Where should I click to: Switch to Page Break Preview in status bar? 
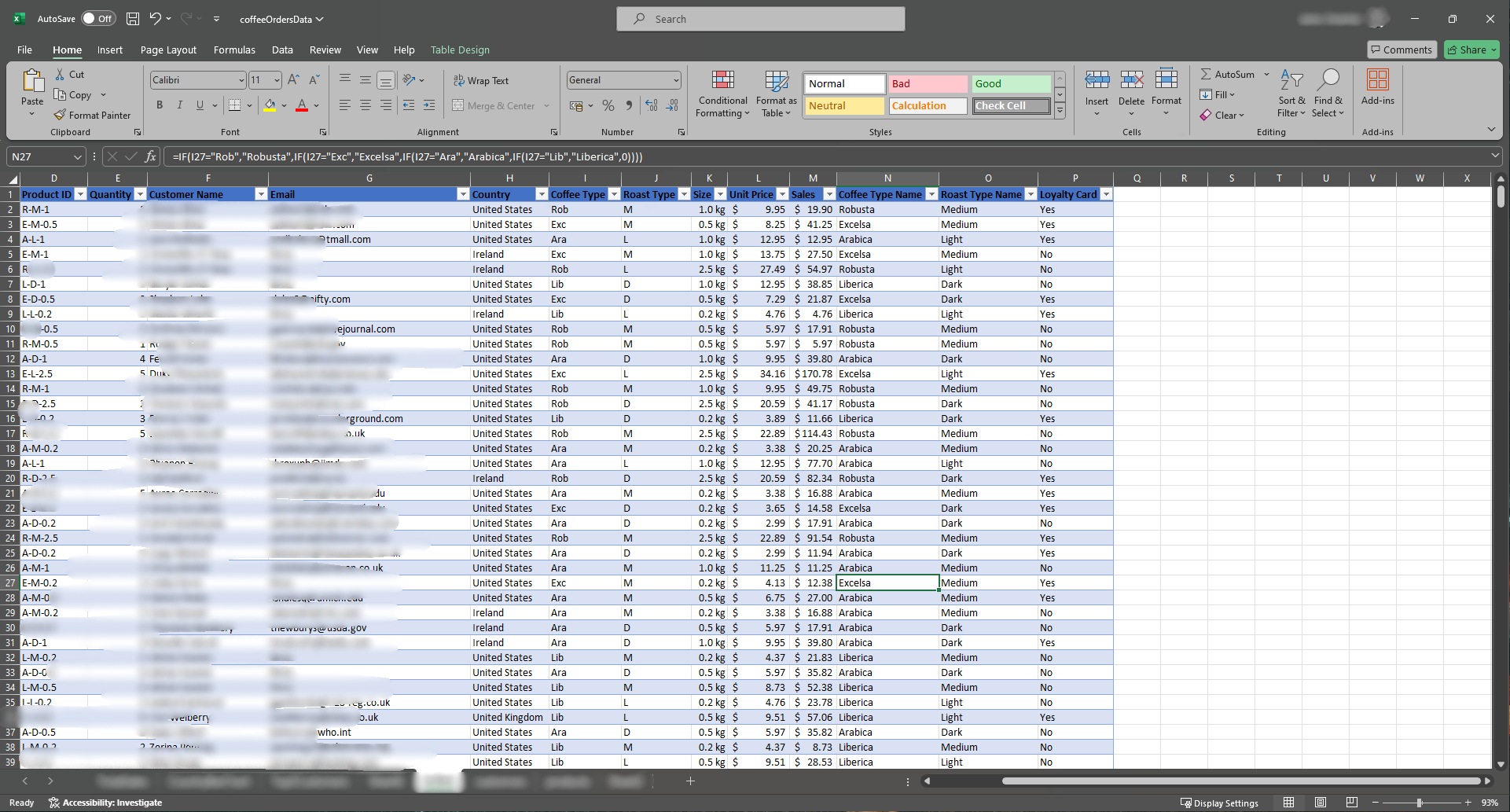[x=1351, y=803]
